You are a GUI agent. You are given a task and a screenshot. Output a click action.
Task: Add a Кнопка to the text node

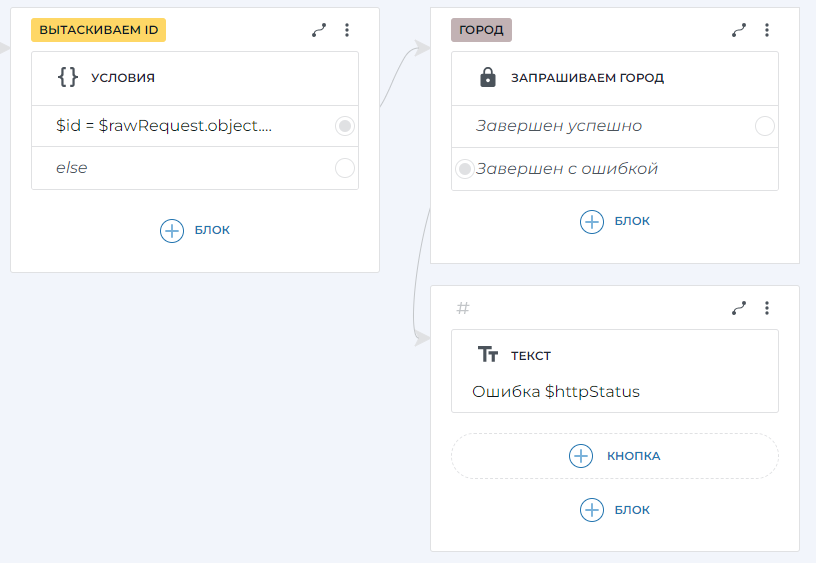click(615, 456)
